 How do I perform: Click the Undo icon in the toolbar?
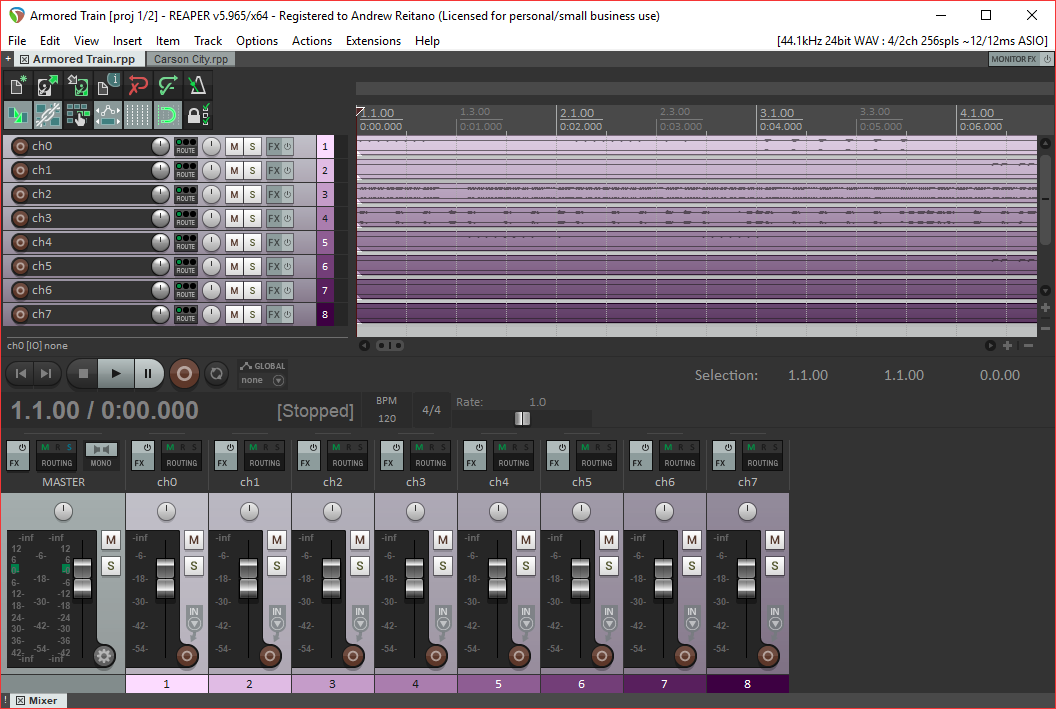[137, 86]
